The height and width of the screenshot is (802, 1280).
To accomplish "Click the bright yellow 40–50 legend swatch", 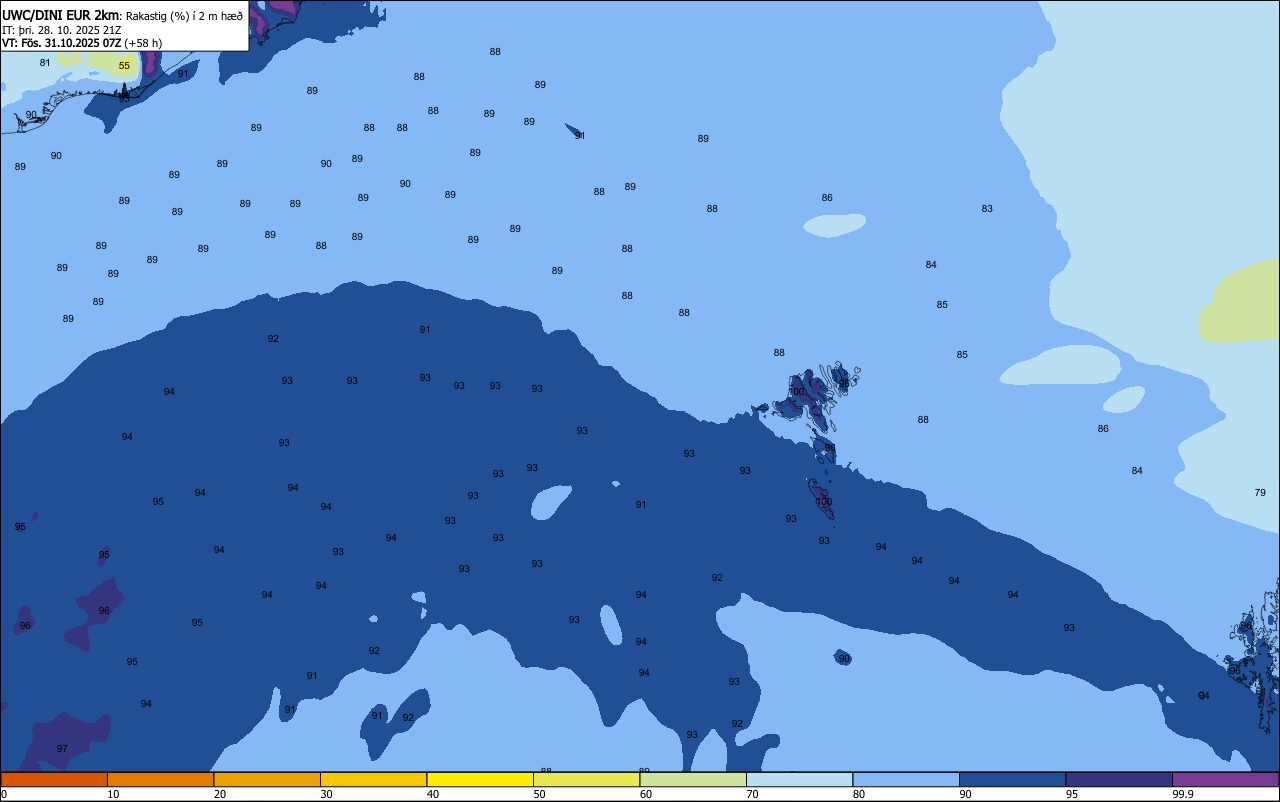I will pos(480,779).
